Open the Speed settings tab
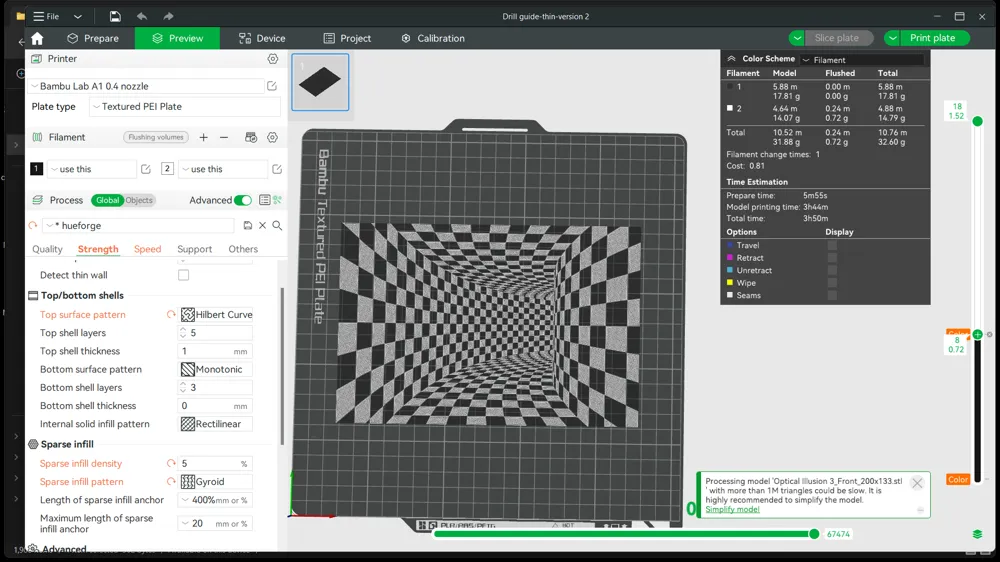Viewport: 1000px width, 562px height. point(147,249)
